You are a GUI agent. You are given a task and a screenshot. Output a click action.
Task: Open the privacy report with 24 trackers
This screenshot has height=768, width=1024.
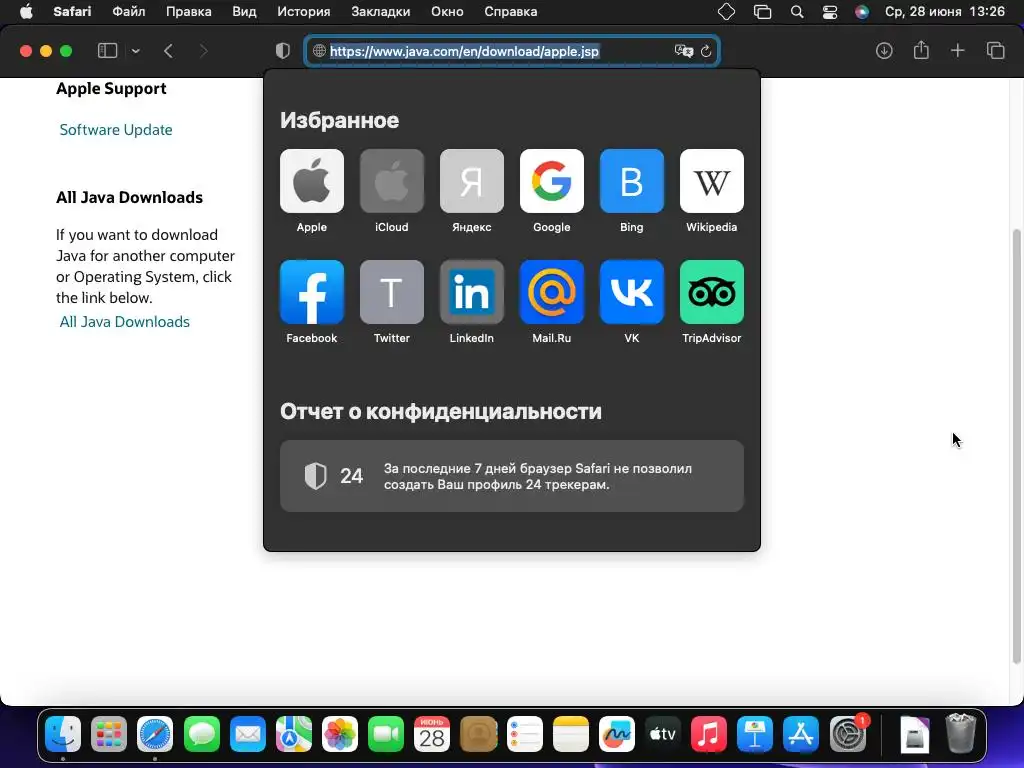[x=511, y=476]
